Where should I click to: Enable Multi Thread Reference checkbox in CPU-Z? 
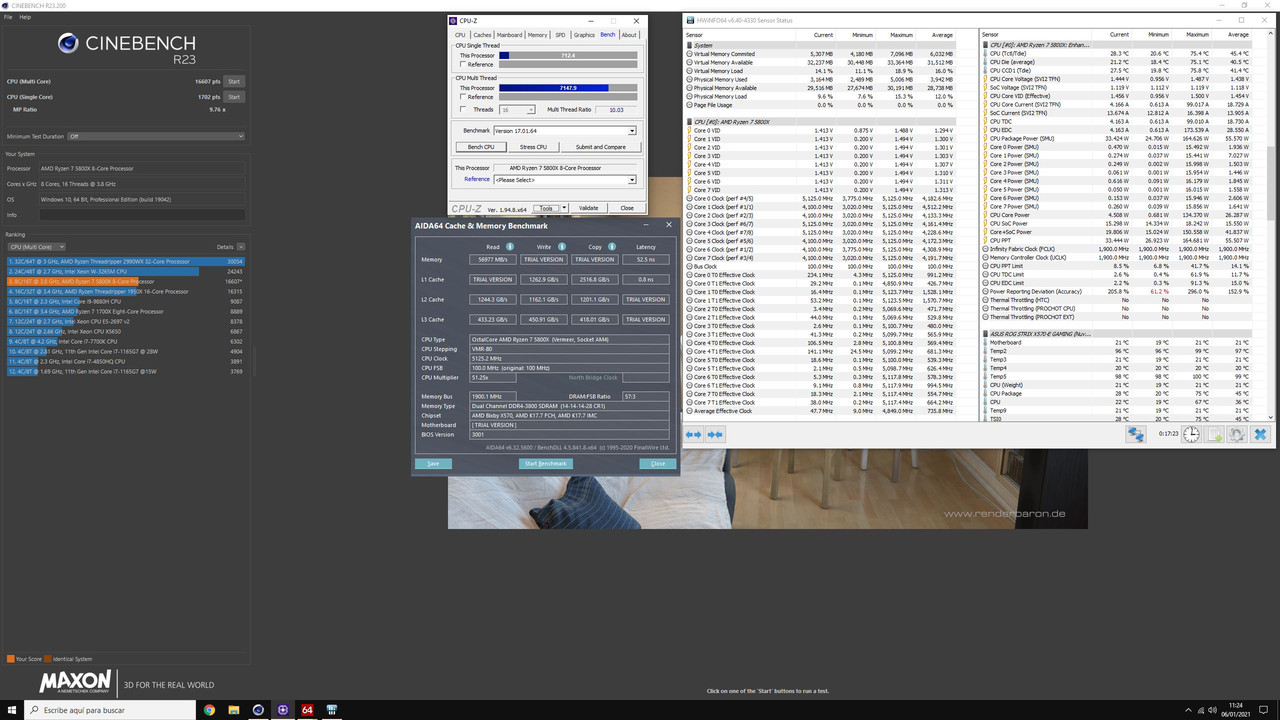[462, 96]
